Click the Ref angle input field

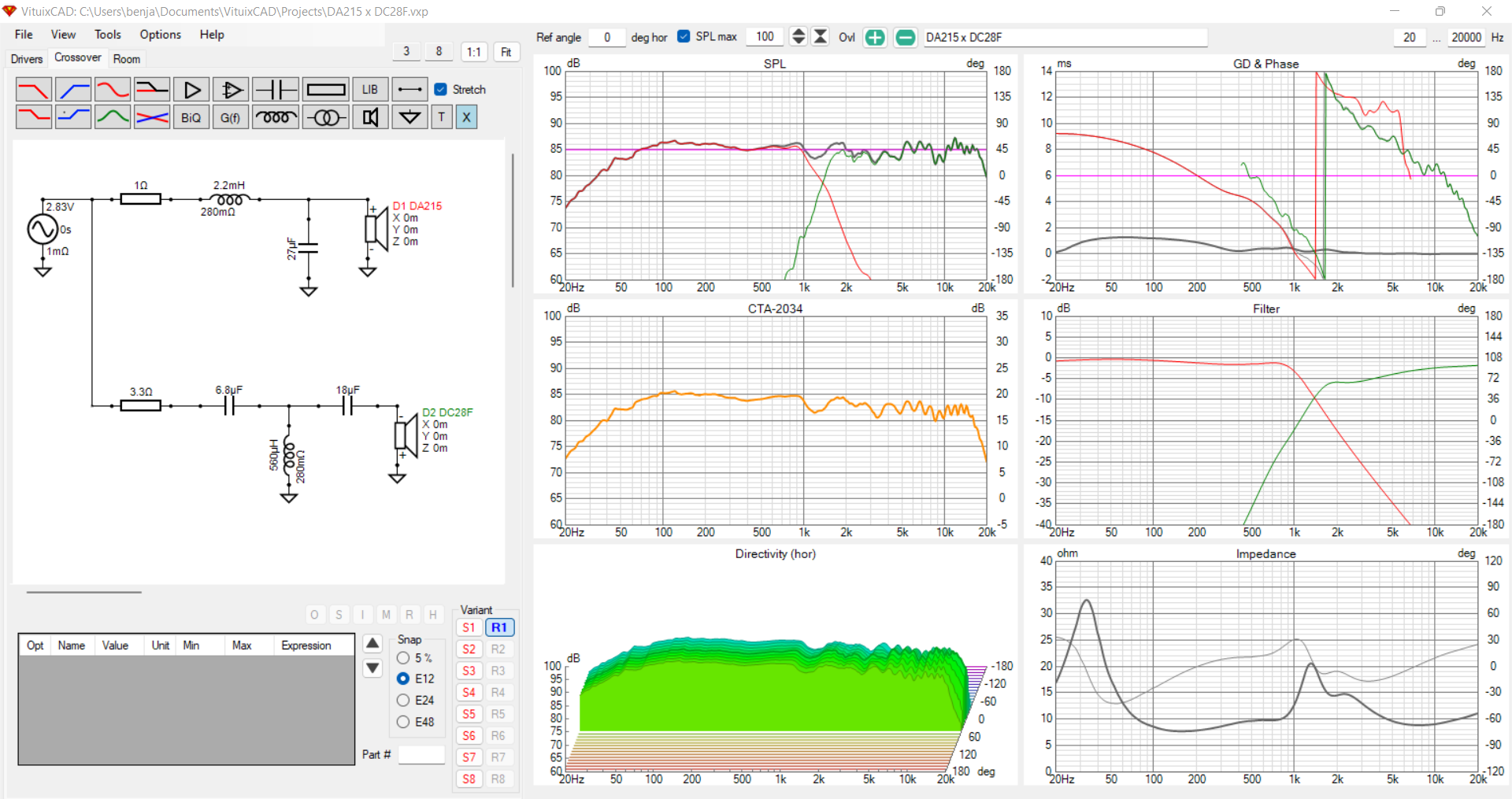[x=606, y=37]
